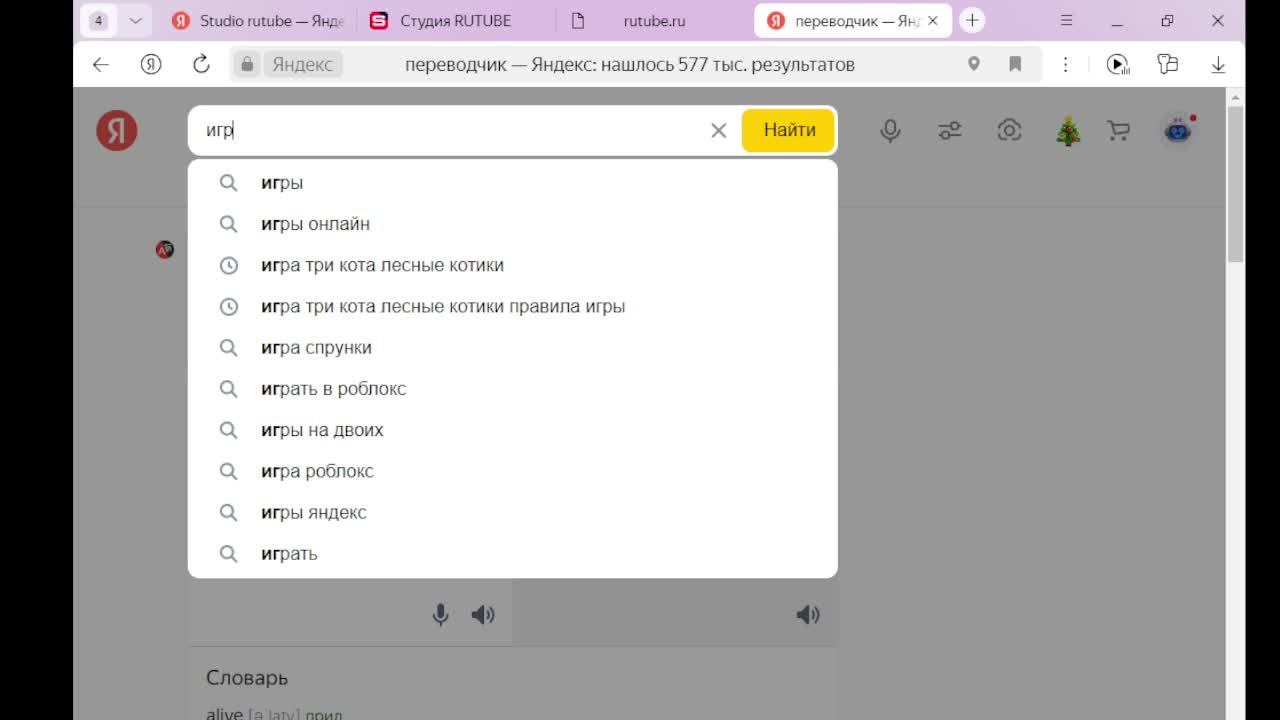Click the location pin icon in the address bar
This screenshot has height=720, width=1280.
click(974, 64)
